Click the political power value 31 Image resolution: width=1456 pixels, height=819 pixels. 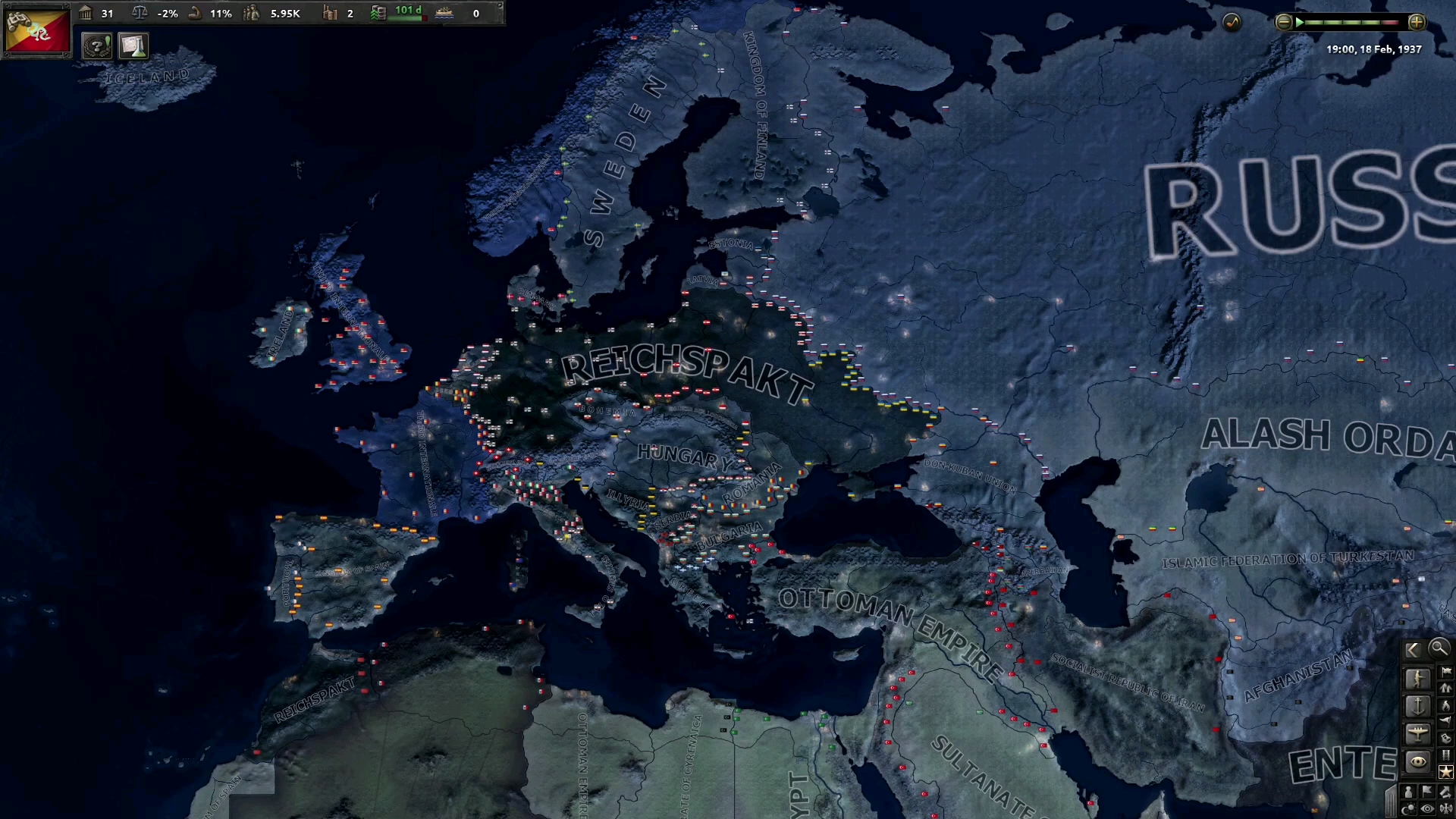pos(107,14)
